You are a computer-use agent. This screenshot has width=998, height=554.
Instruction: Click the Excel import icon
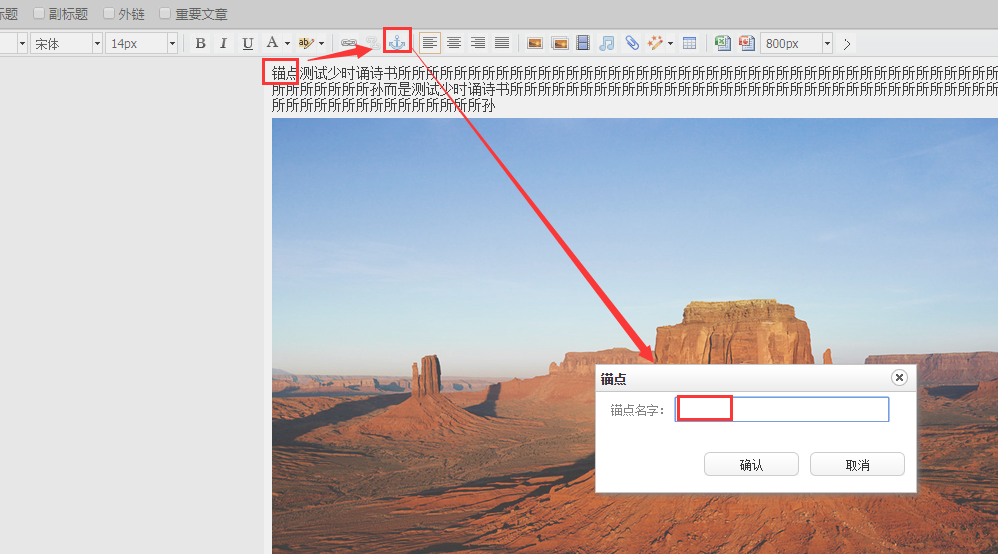(x=722, y=43)
